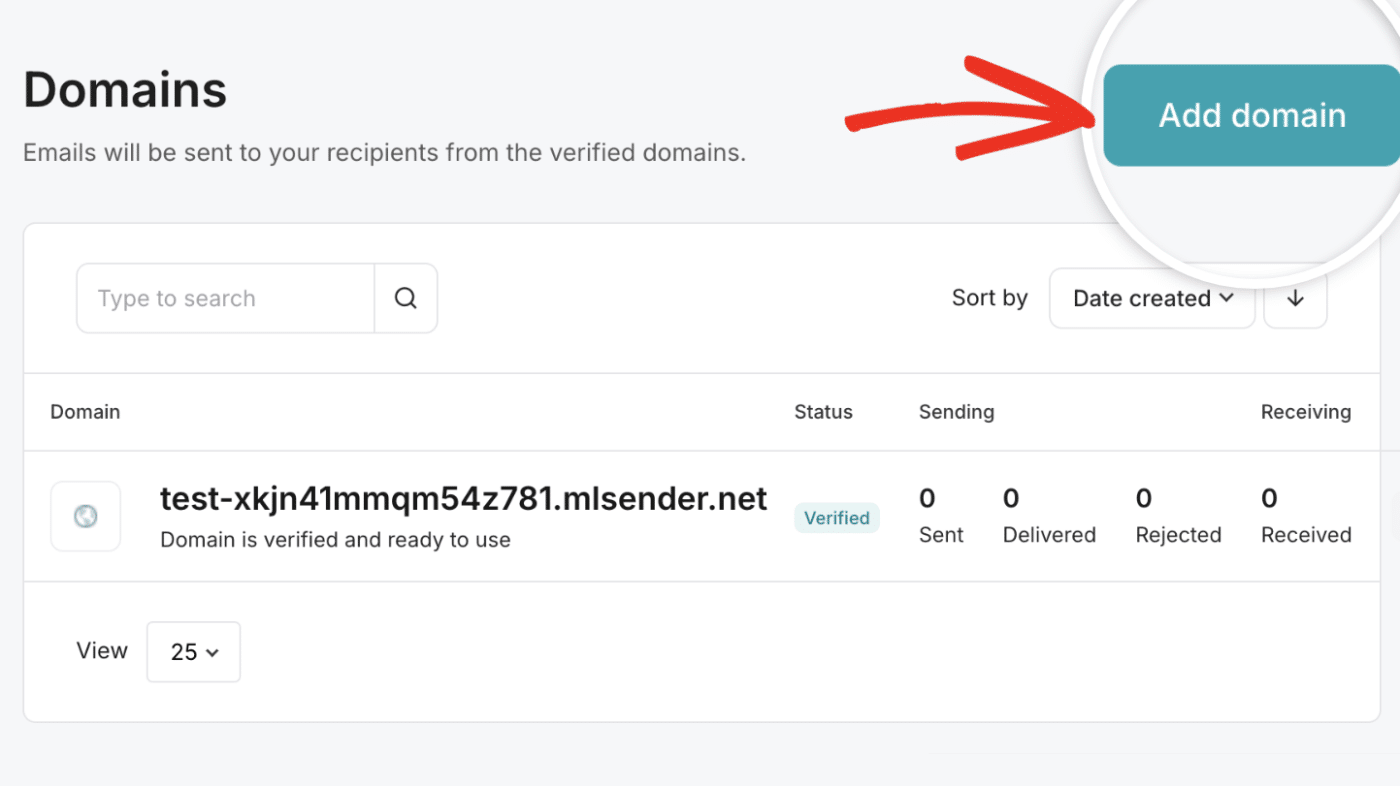
Task: Click the Domains page heading
Action: coord(125,90)
